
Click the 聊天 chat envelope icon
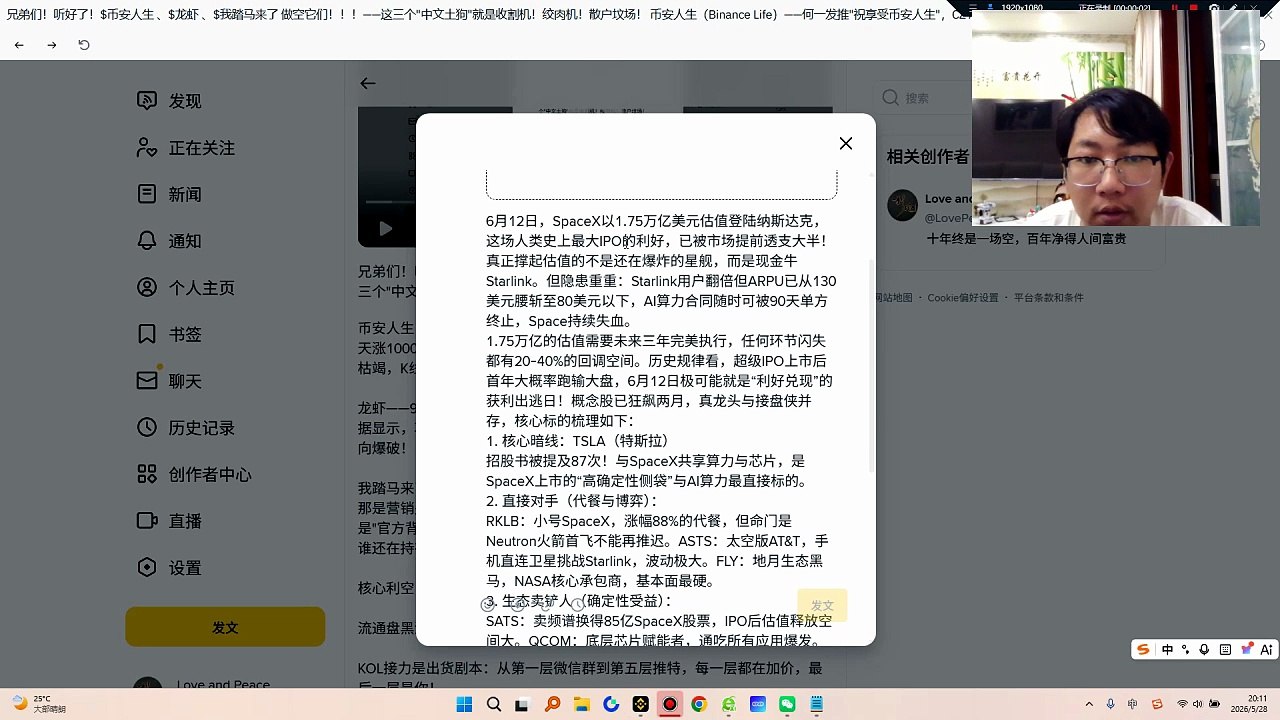pos(147,381)
